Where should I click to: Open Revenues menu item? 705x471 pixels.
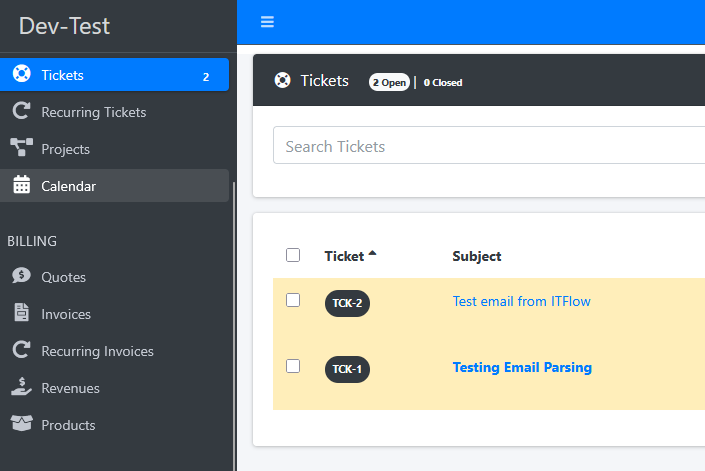coord(114,387)
